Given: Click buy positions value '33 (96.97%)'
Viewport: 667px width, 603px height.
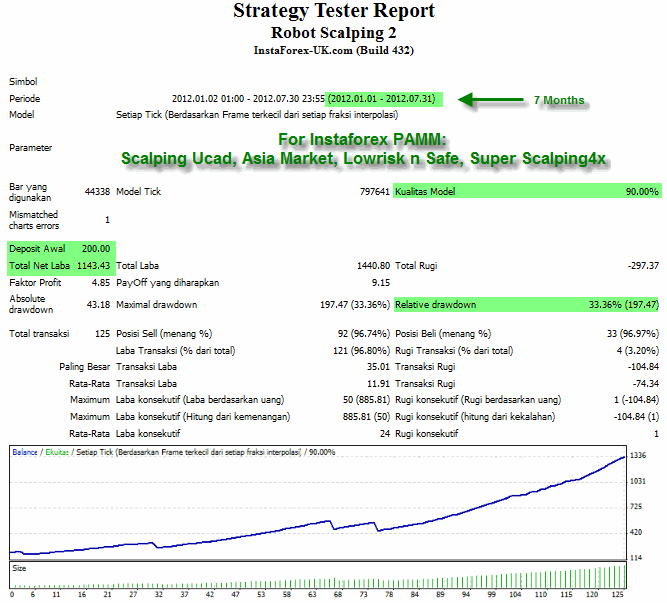Looking at the screenshot, I should [633, 334].
